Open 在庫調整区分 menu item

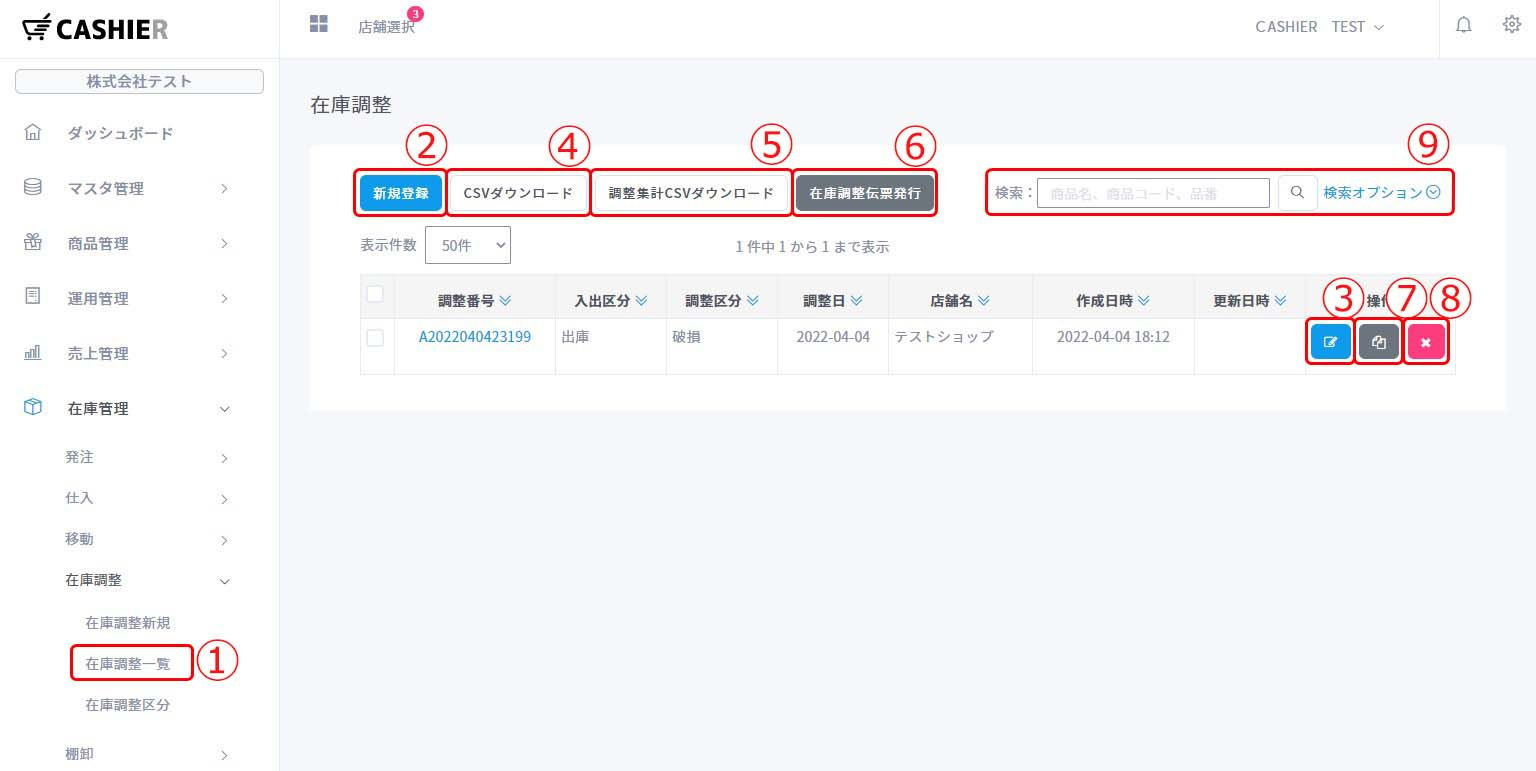pos(128,705)
